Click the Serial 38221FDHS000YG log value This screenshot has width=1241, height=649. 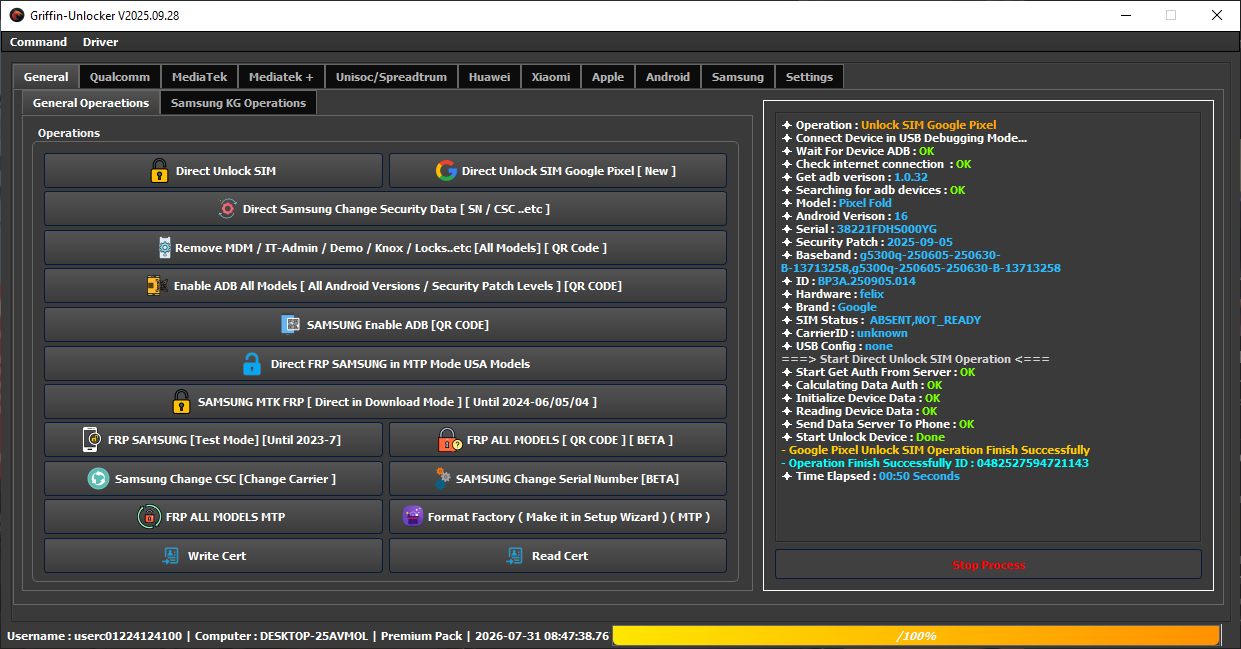(887, 229)
